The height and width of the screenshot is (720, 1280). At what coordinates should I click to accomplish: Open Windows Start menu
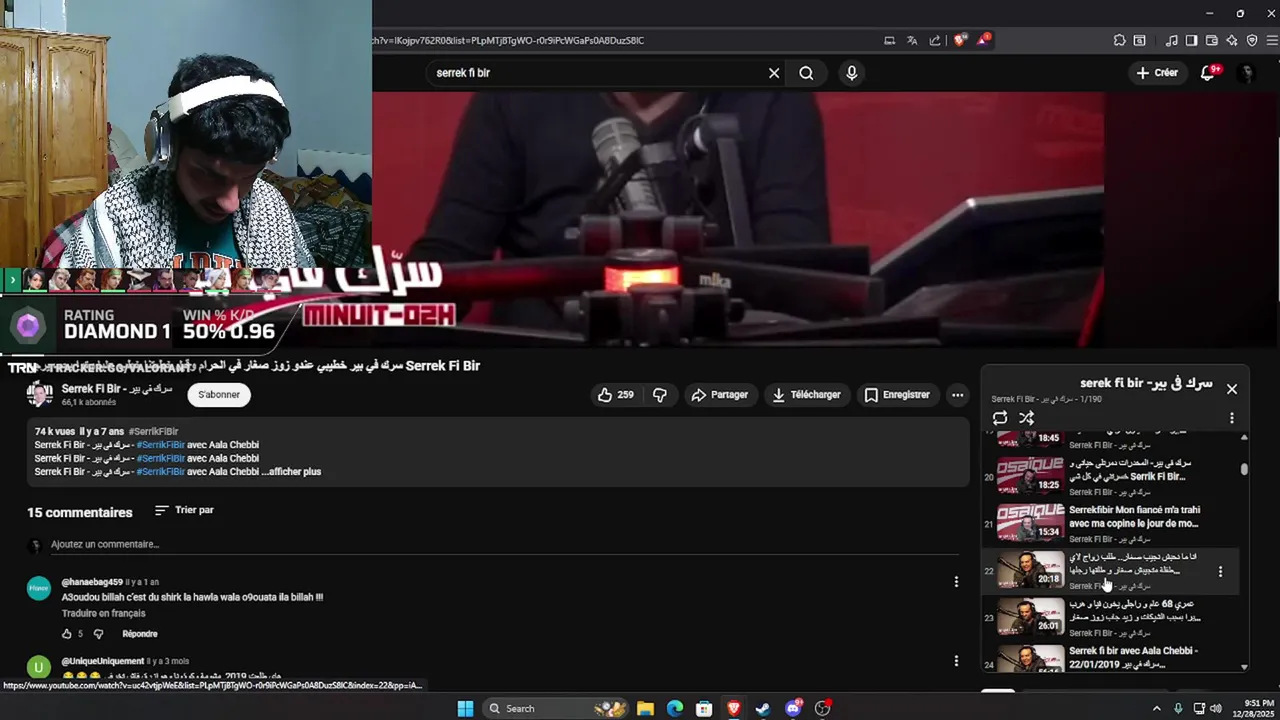465,708
